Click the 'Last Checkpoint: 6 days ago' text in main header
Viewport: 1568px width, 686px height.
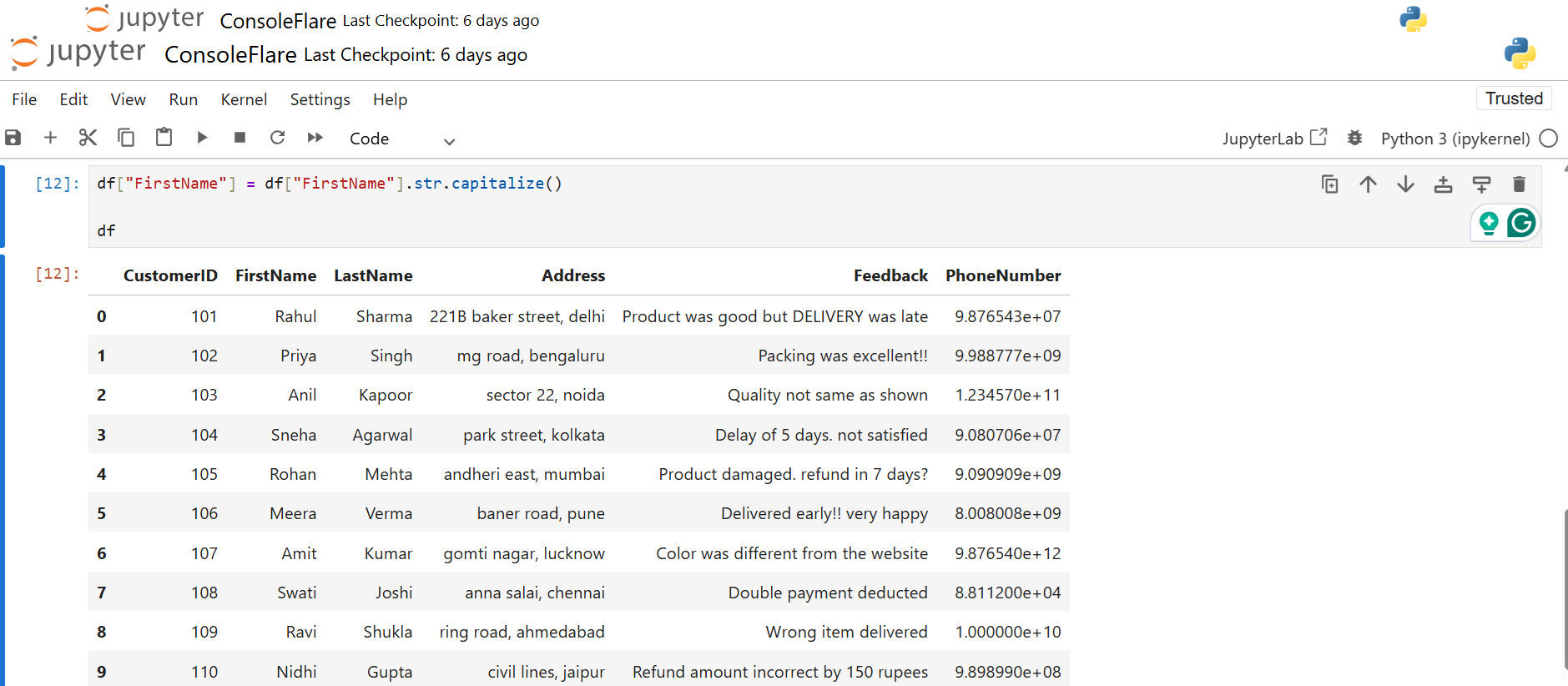pos(416,55)
